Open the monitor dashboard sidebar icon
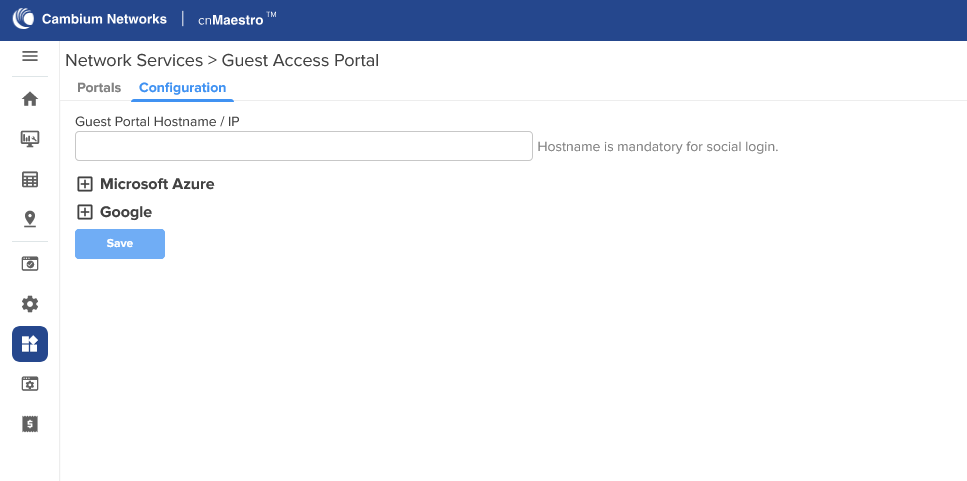The width and height of the screenshot is (967, 481). 30,139
